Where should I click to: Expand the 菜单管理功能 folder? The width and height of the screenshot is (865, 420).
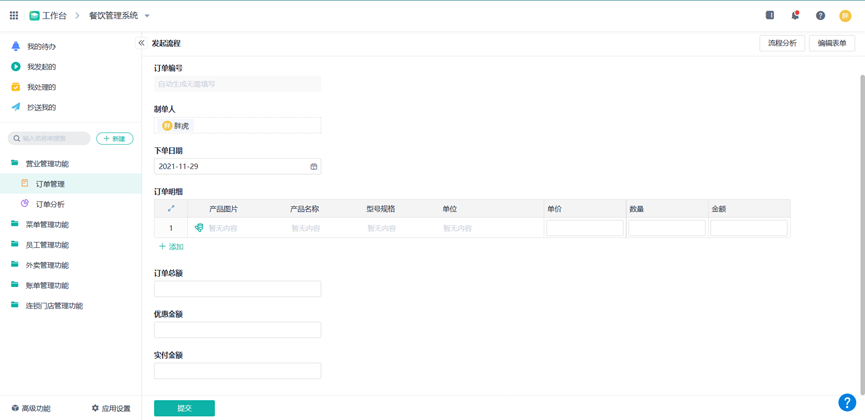(x=47, y=225)
